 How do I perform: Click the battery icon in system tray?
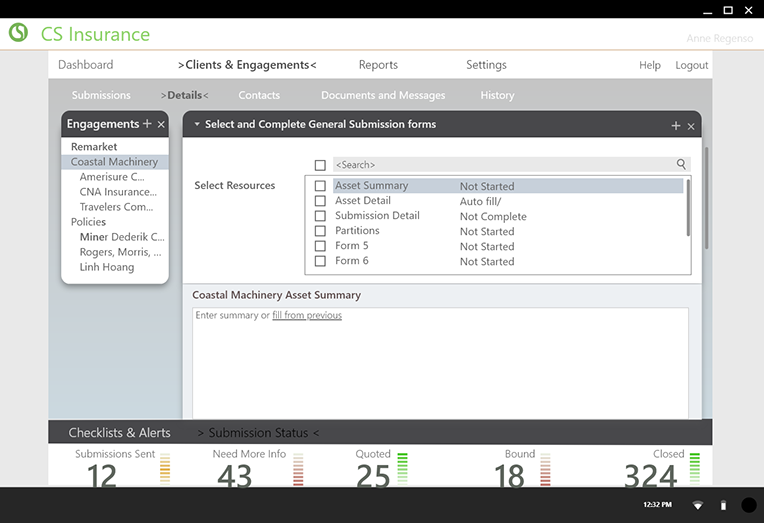(x=723, y=505)
